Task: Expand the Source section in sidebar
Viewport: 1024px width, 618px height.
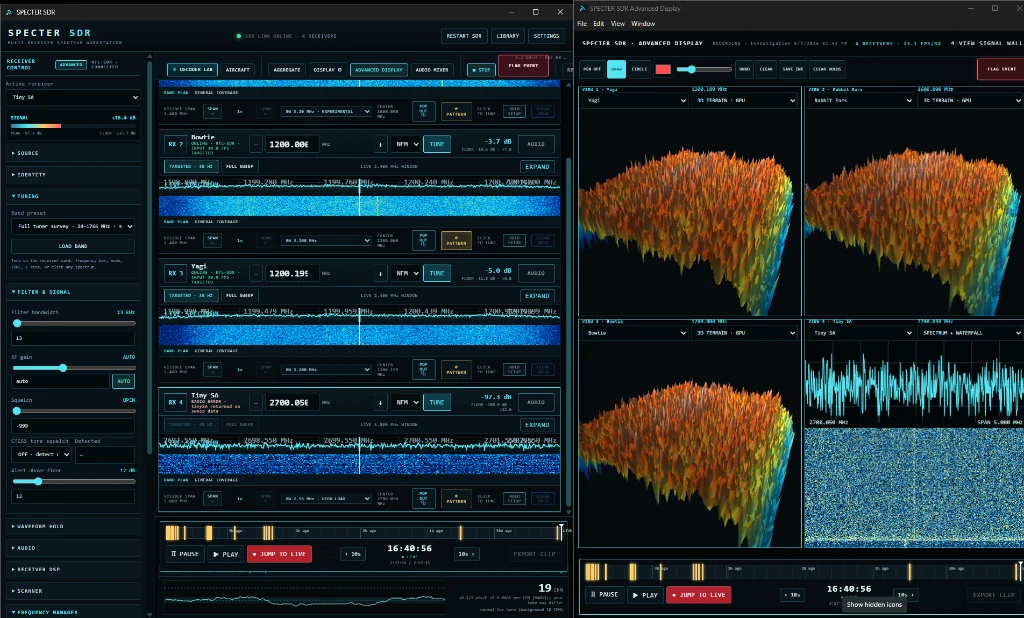Action: (x=72, y=153)
